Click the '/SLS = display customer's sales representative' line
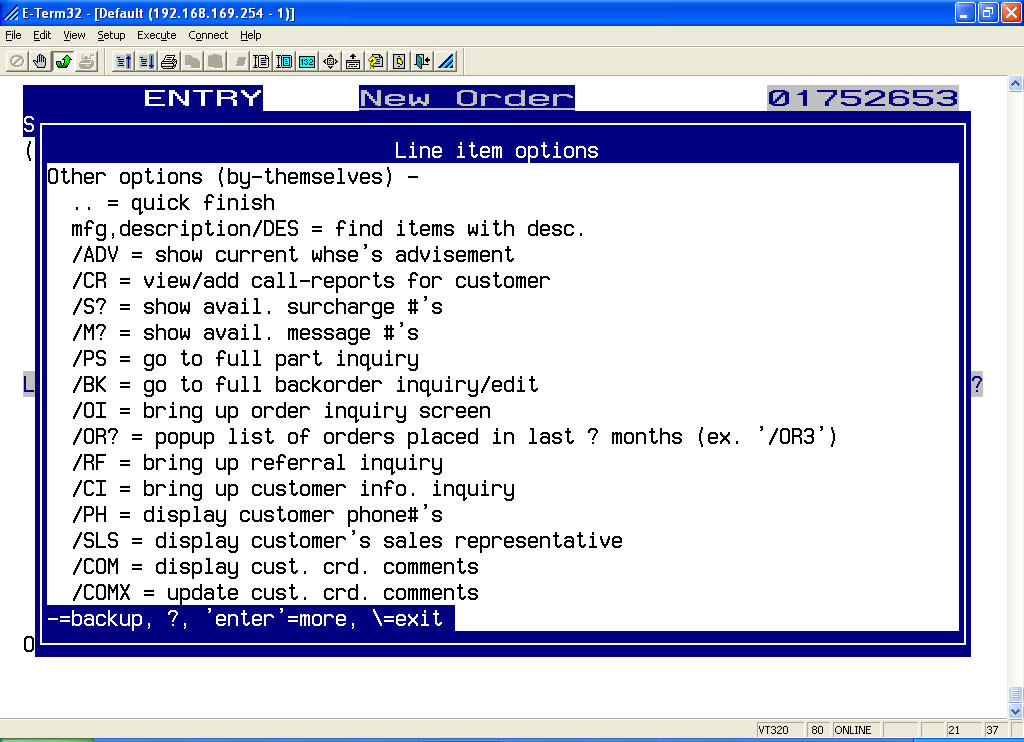The width and height of the screenshot is (1024, 742). pos(347,541)
